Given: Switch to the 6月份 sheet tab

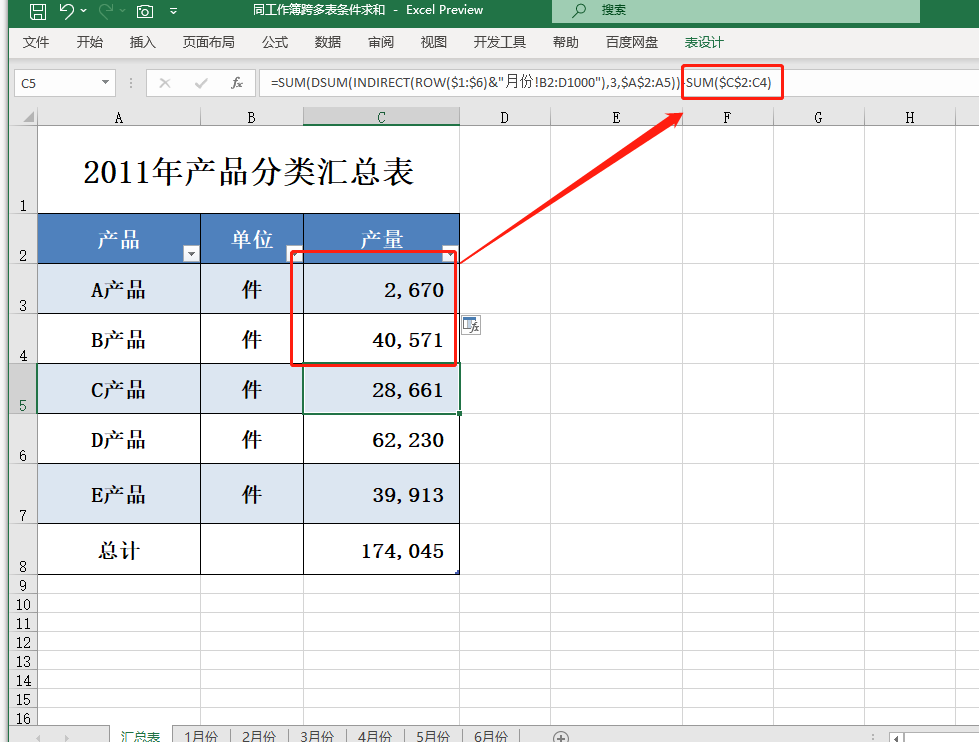Looking at the screenshot, I should click(x=491, y=736).
